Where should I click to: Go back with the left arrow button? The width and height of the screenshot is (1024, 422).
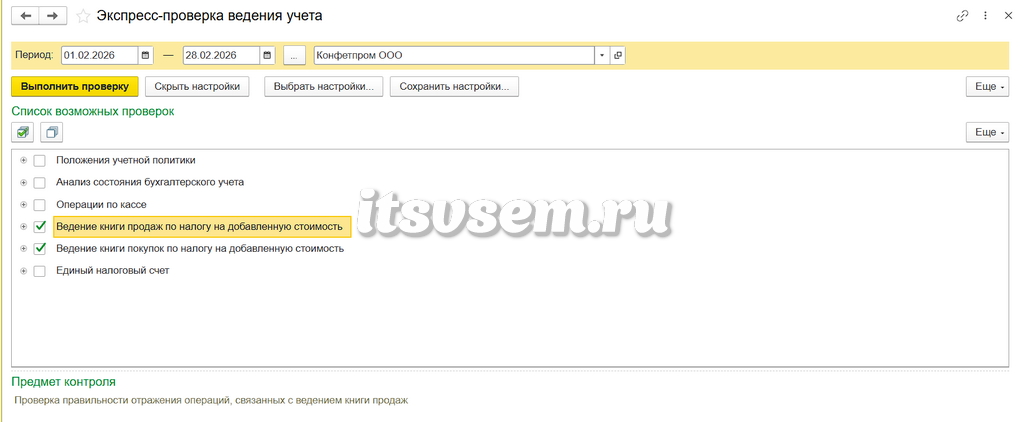tap(25, 16)
